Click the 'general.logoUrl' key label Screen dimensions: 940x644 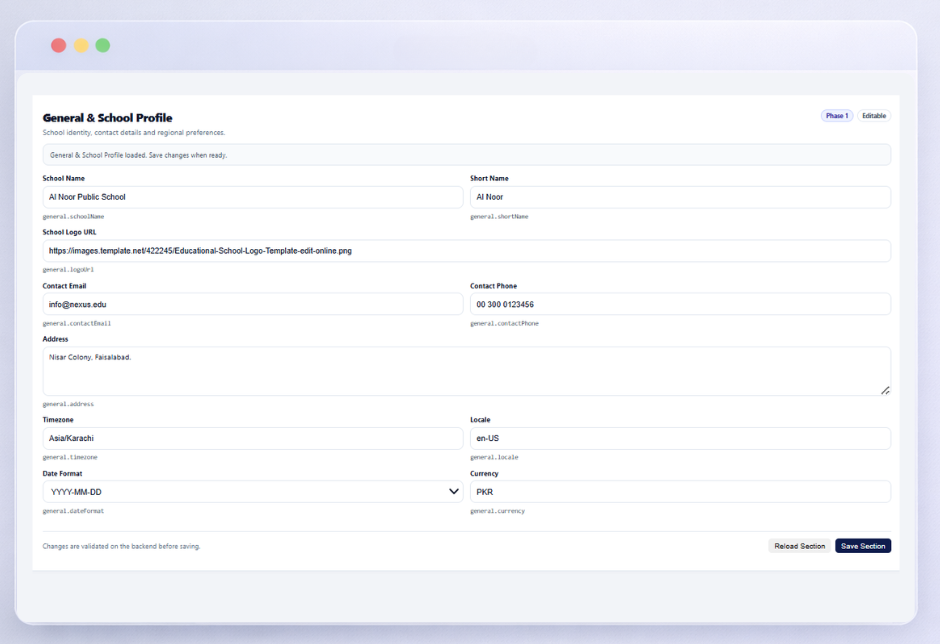[x=68, y=270]
